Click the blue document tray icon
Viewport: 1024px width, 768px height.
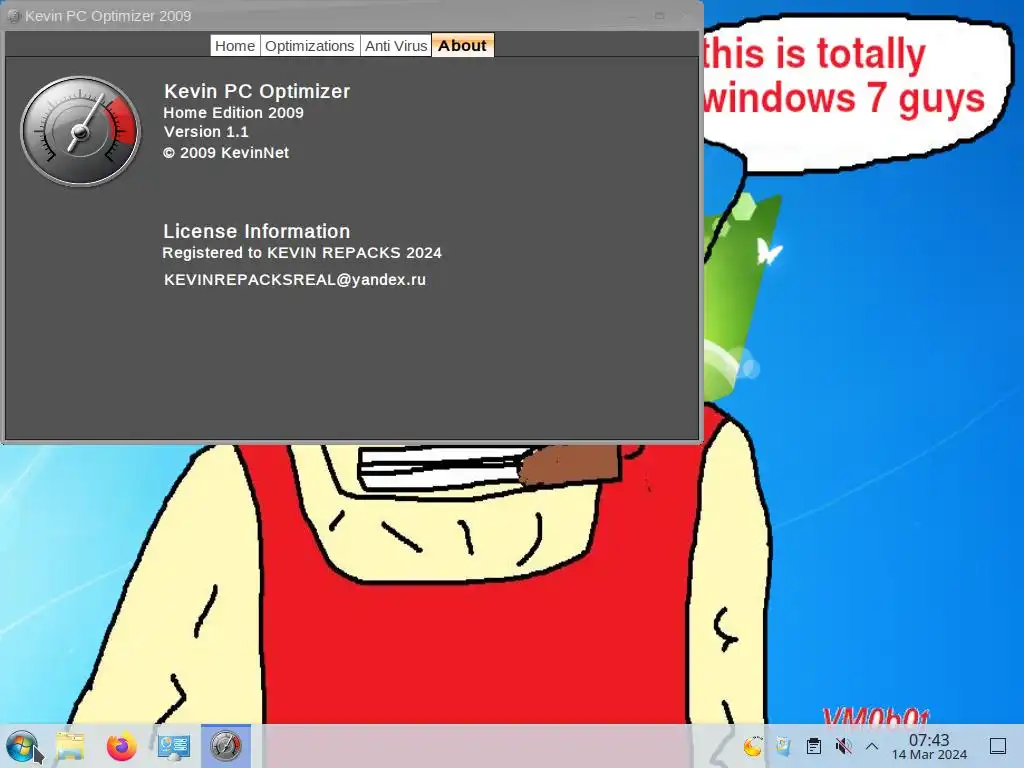(x=783, y=746)
